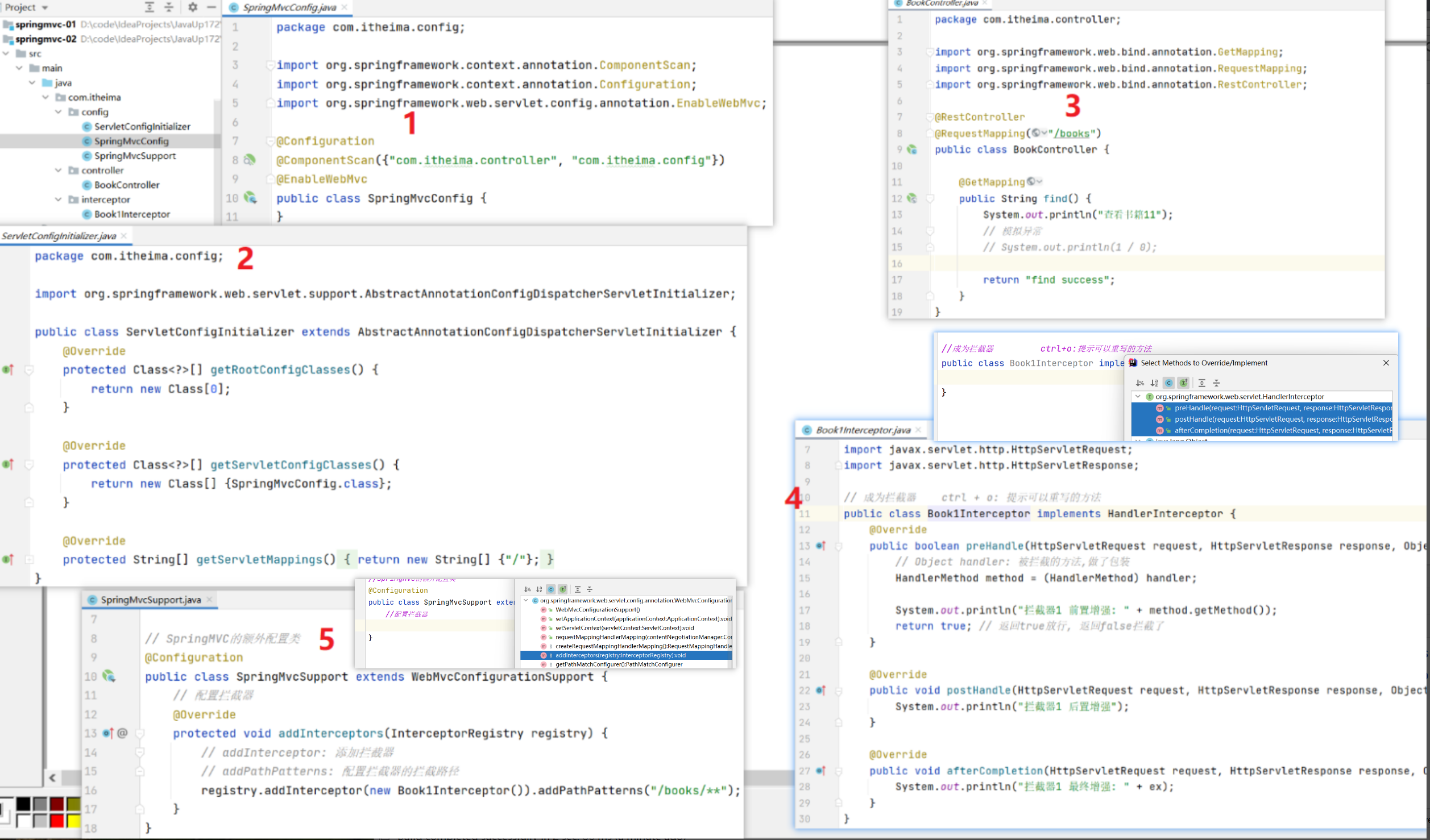This screenshot has width=1430, height=840.
Task: Select preHandle method in Override dialog
Action: pos(1262,408)
